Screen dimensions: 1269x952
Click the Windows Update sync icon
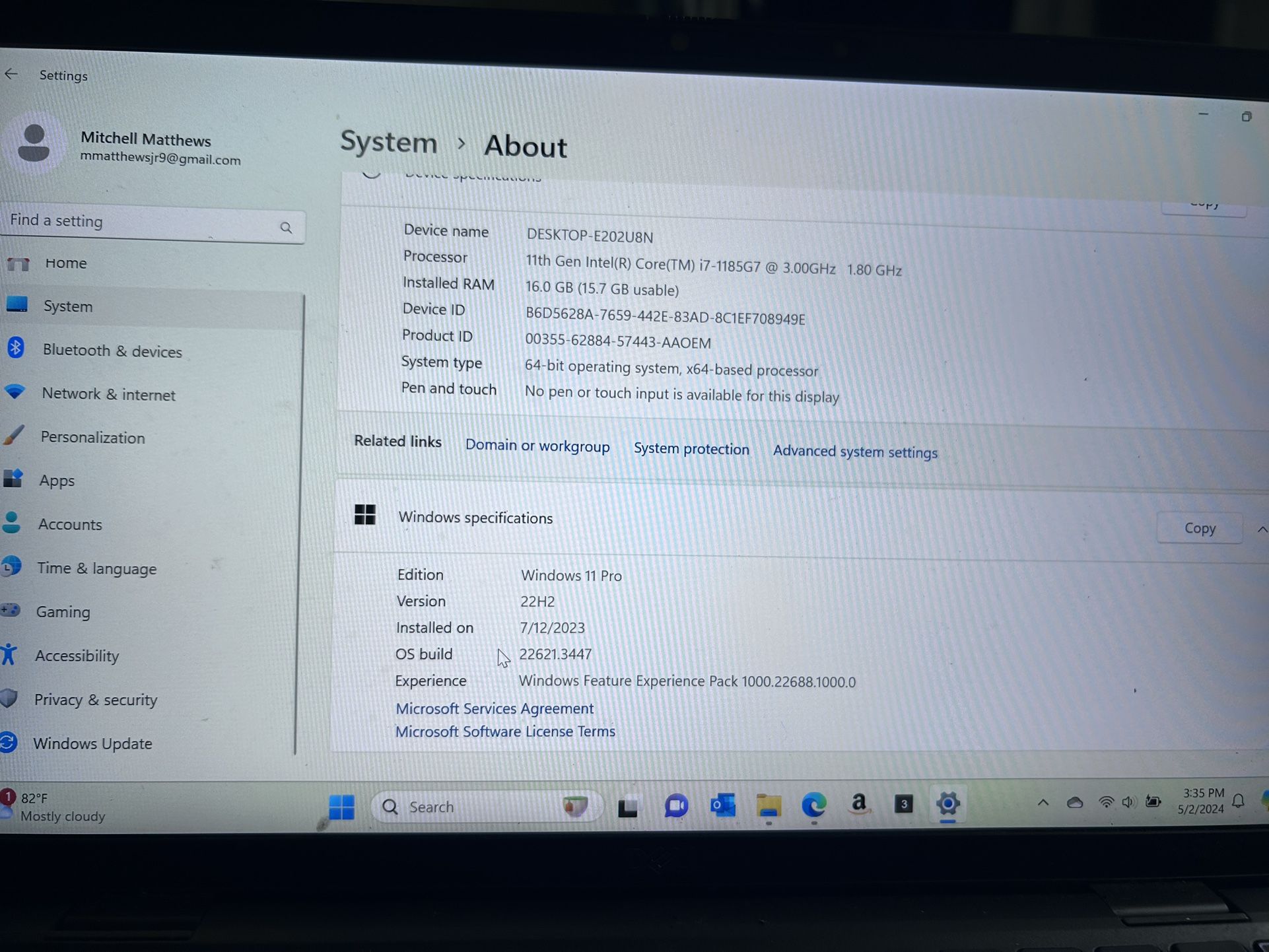tap(8, 742)
